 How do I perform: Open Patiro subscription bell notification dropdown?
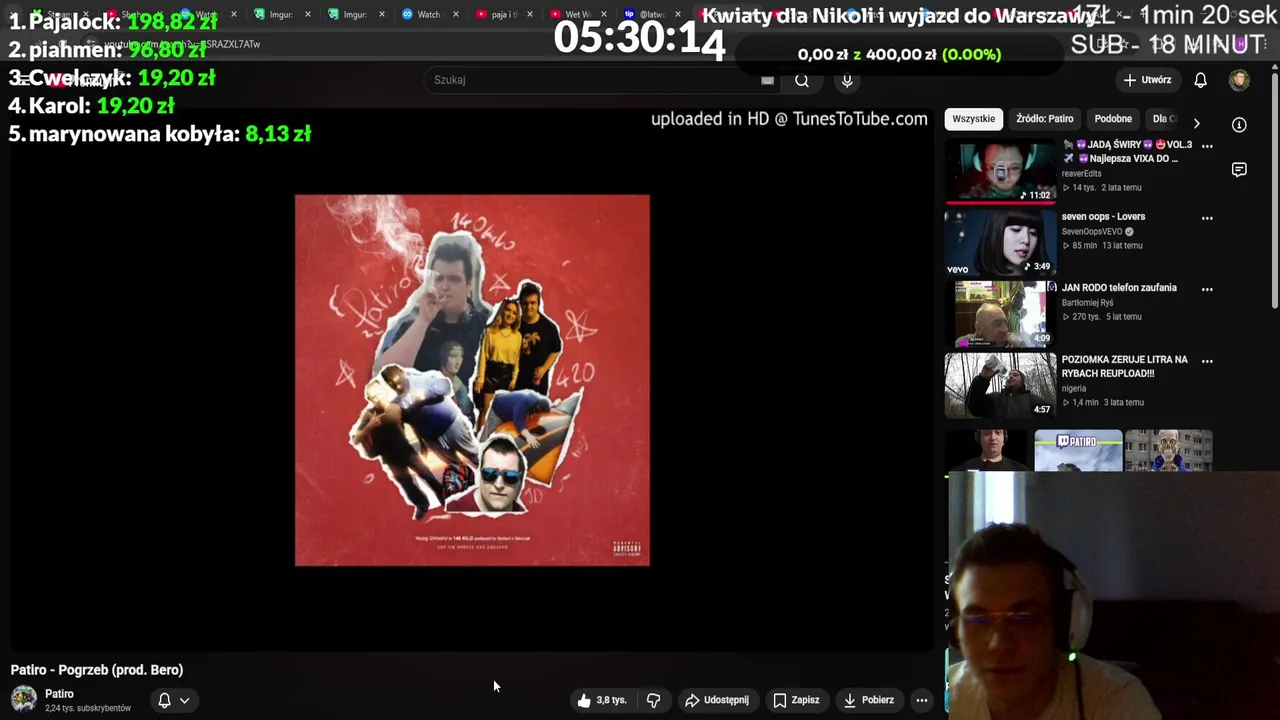pos(173,700)
